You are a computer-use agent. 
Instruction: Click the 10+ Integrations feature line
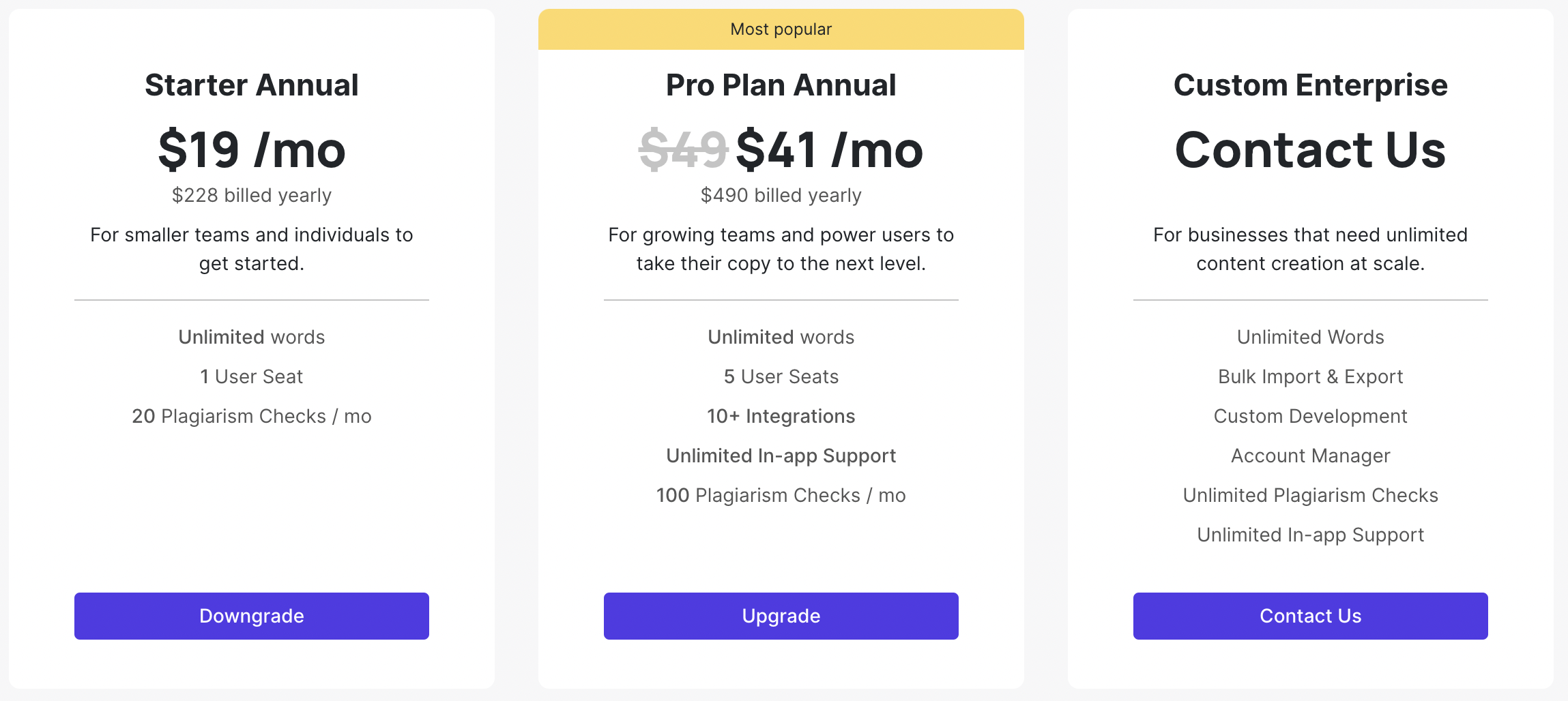(x=781, y=416)
